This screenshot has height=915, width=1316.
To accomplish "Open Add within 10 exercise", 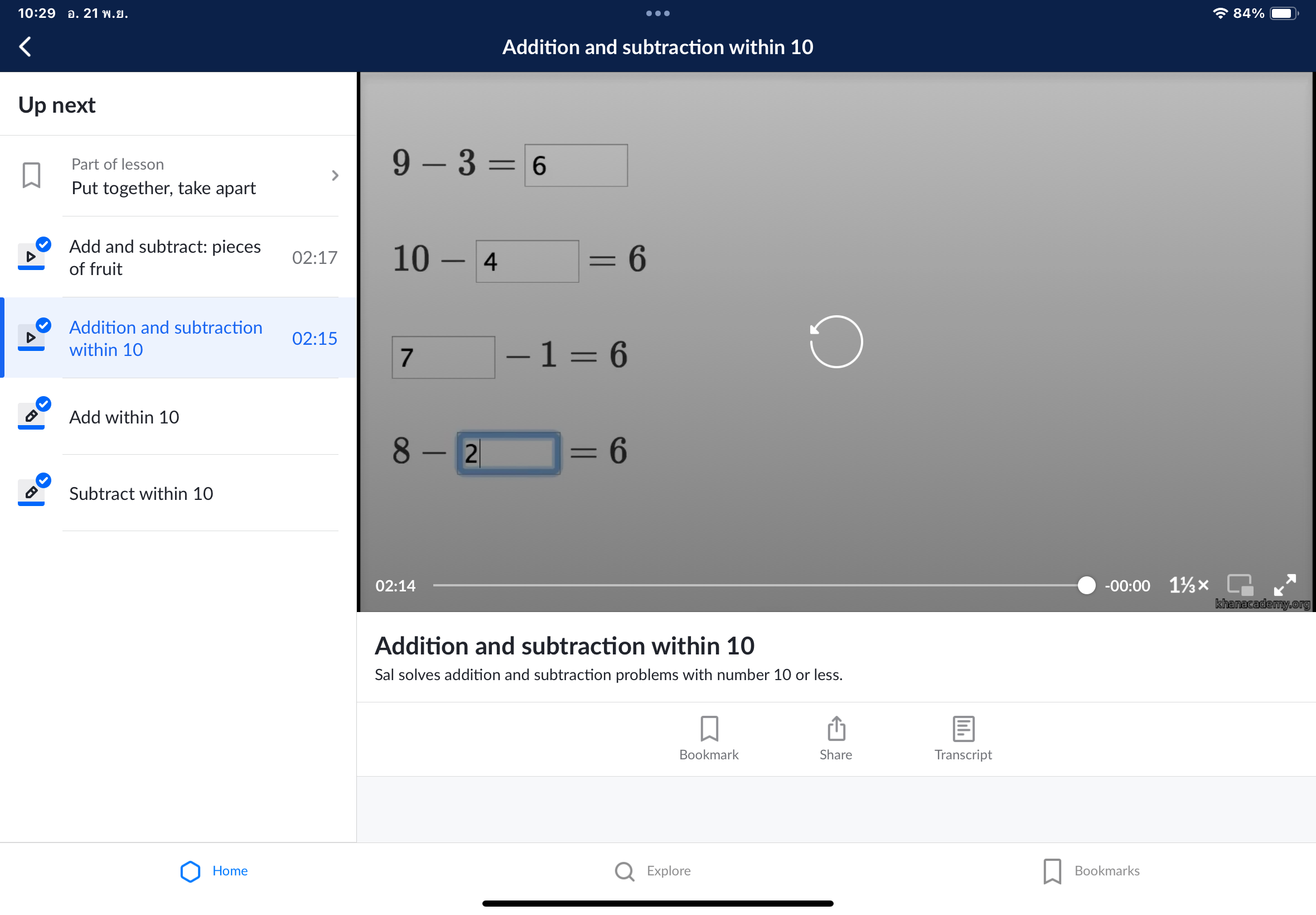I will tap(124, 417).
